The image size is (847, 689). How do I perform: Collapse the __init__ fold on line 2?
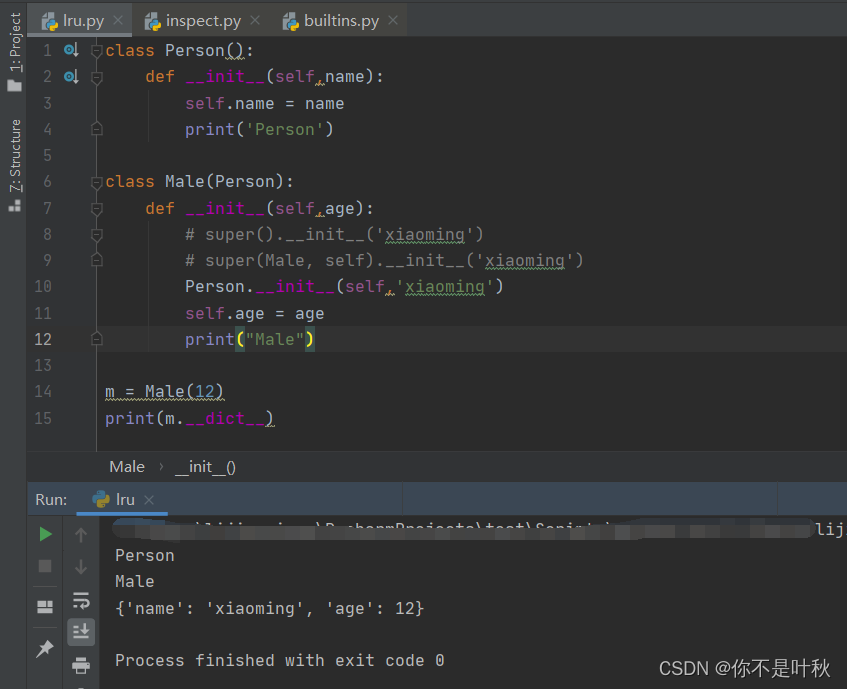[x=97, y=77]
